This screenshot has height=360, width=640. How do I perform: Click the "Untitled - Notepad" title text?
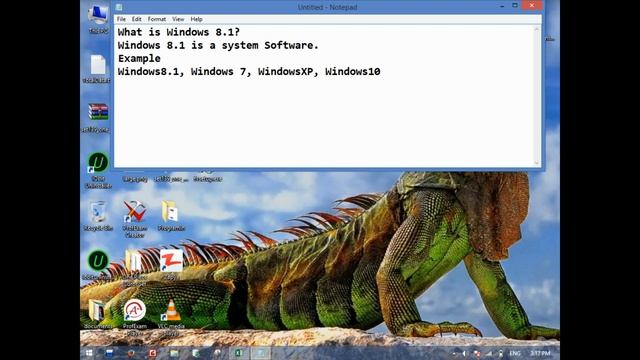[327, 7]
